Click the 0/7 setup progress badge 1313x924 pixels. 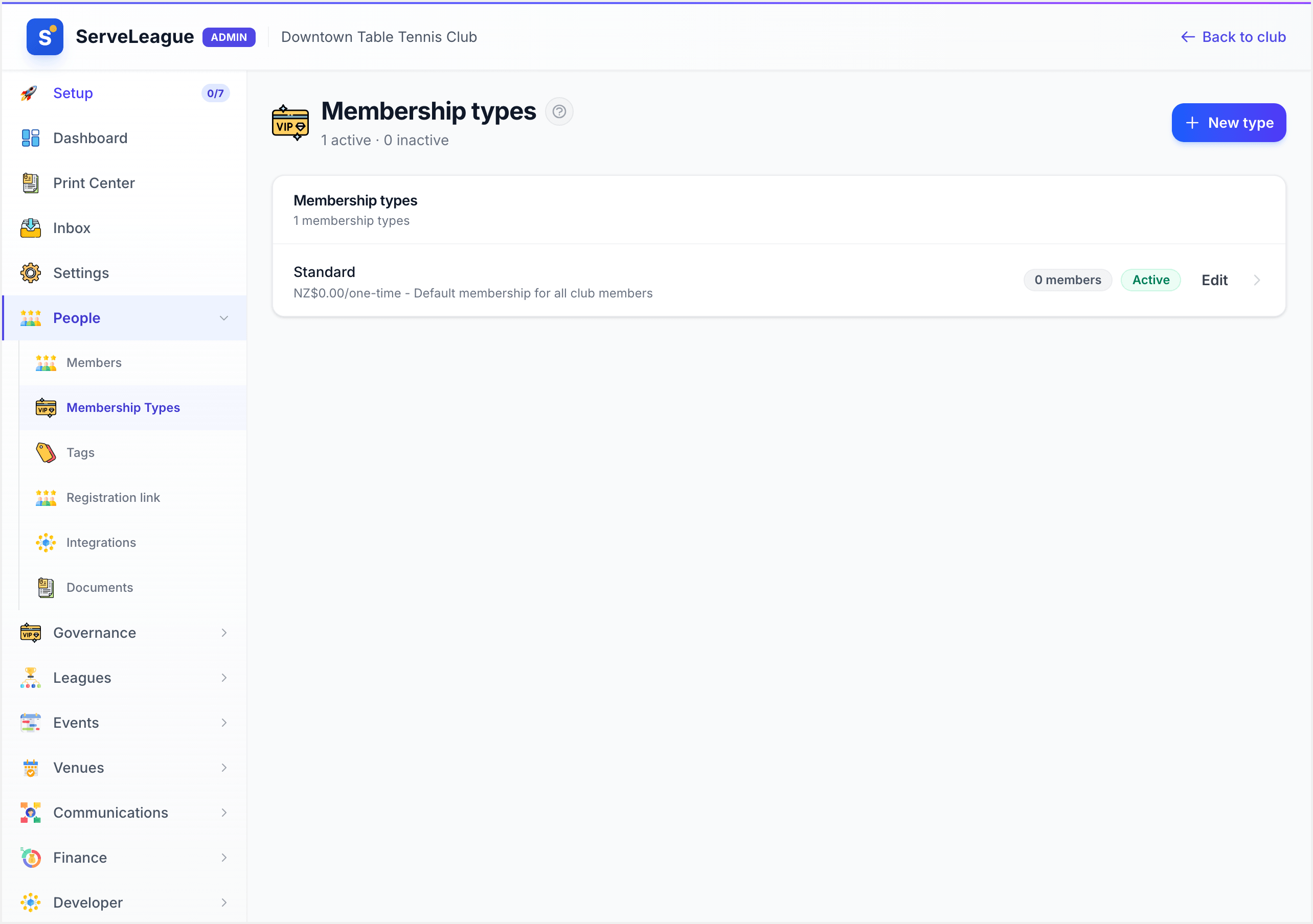coord(215,93)
